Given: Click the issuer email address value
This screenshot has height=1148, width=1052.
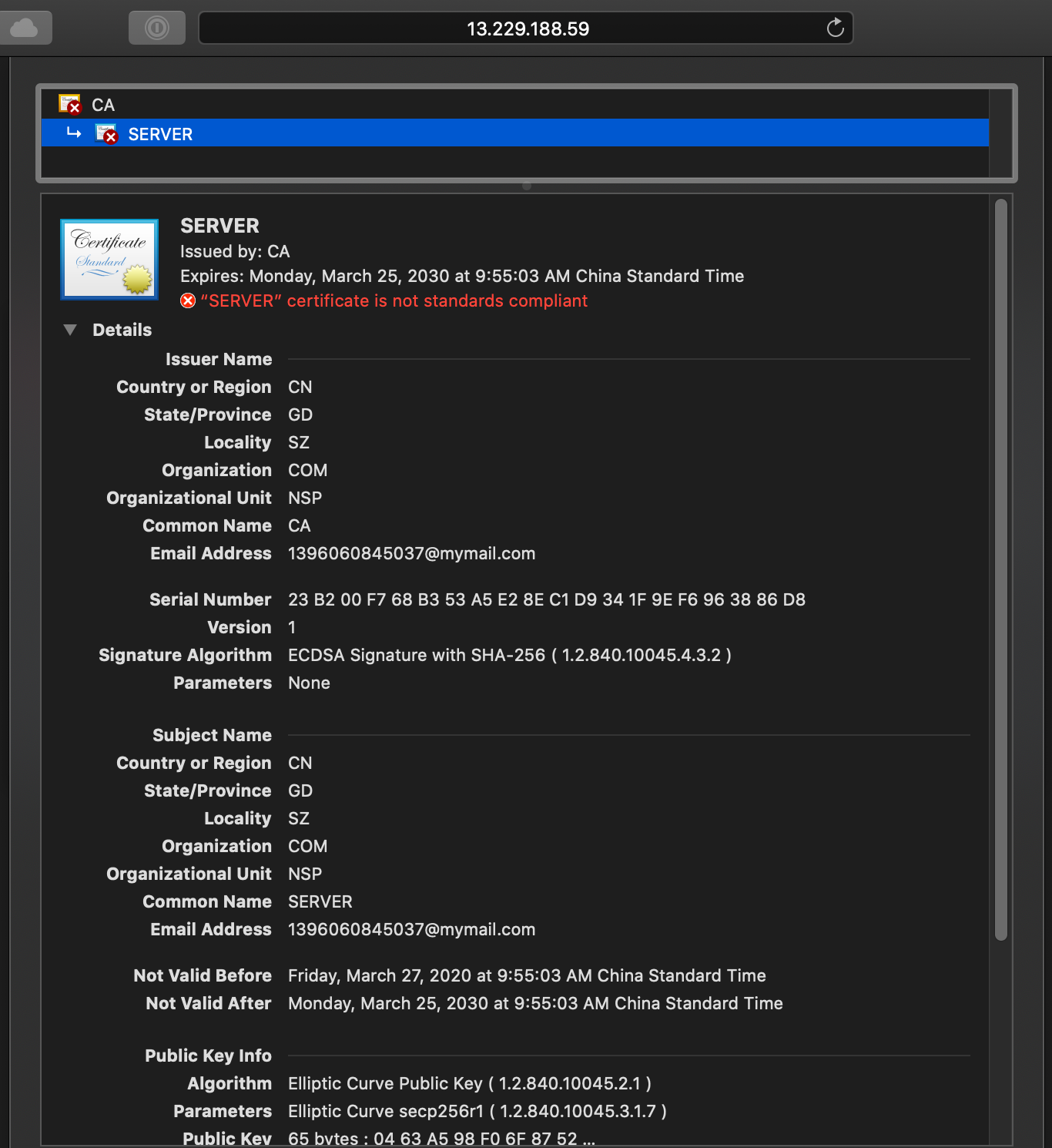Looking at the screenshot, I should [411, 553].
